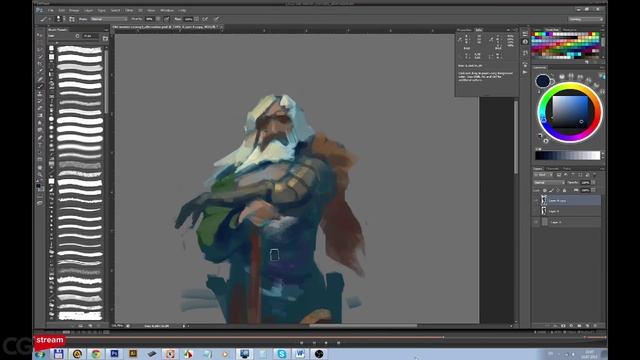Screen dimensions: 640x360
Task: Open the layer Opacity dropdown arrow
Action: coord(593,182)
